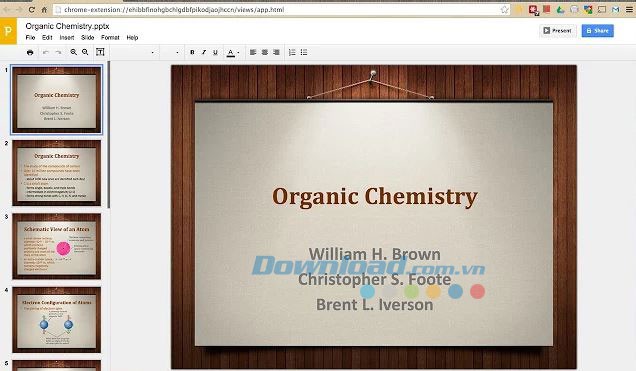This screenshot has height=371, width=636.
Task: Open the text color picker
Action: coord(232,53)
